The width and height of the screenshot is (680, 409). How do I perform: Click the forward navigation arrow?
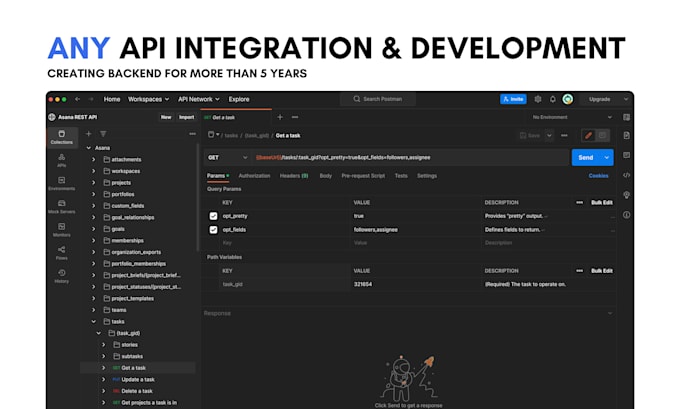click(x=91, y=99)
